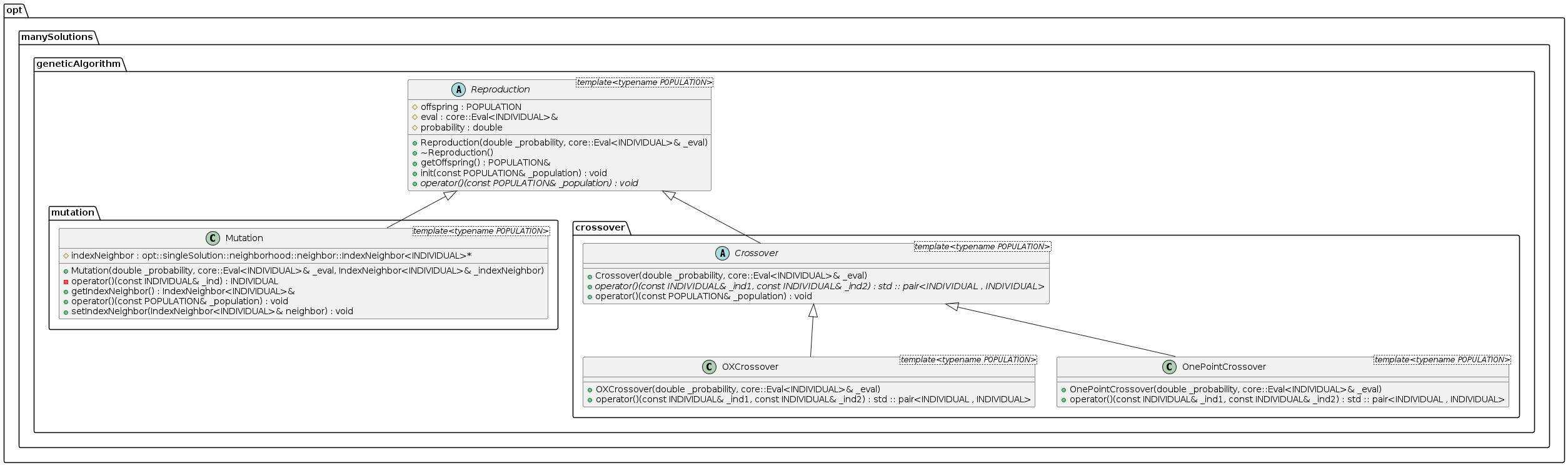This screenshot has height=466, width=1568.
Task: Click the 'operator()(const INDIVIDUAL& _ind1...)' line in OXCrossover
Action: point(813,399)
